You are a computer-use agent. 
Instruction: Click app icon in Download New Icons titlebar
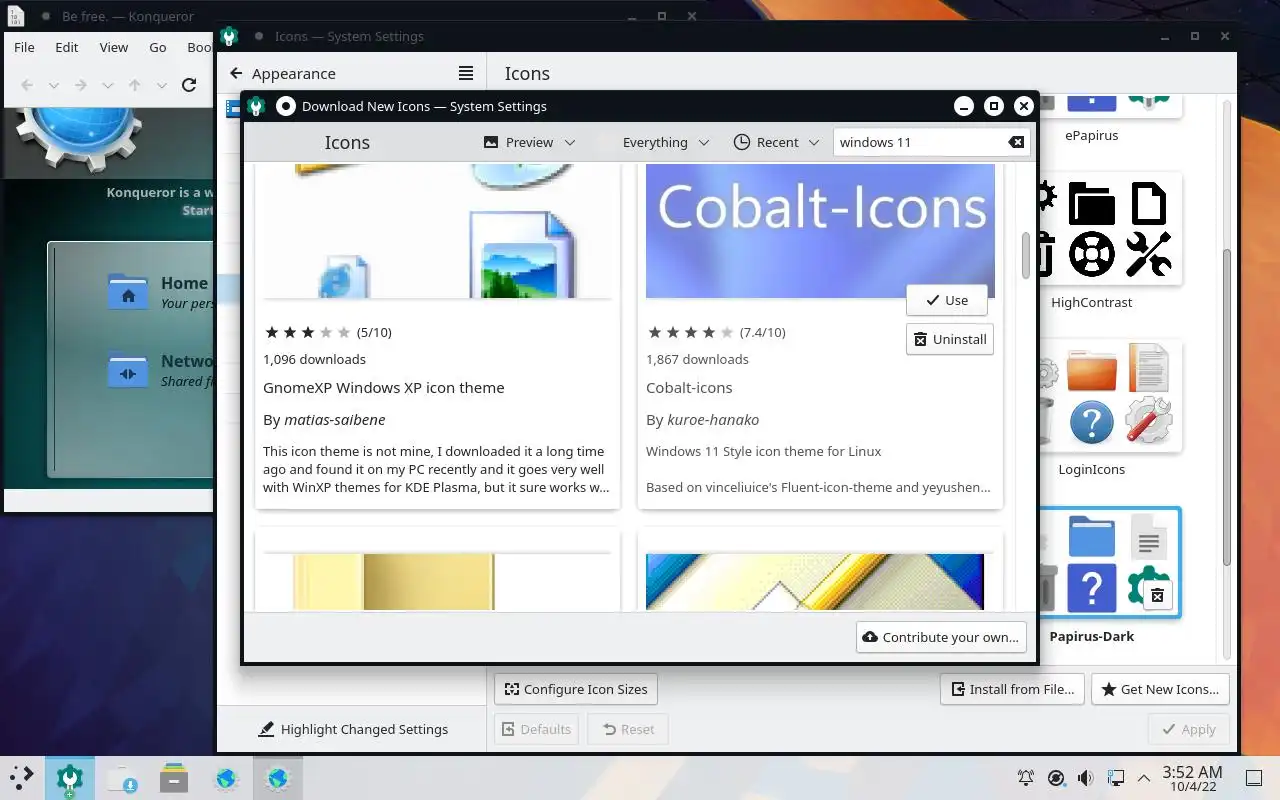pyautogui.click(x=256, y=106)
